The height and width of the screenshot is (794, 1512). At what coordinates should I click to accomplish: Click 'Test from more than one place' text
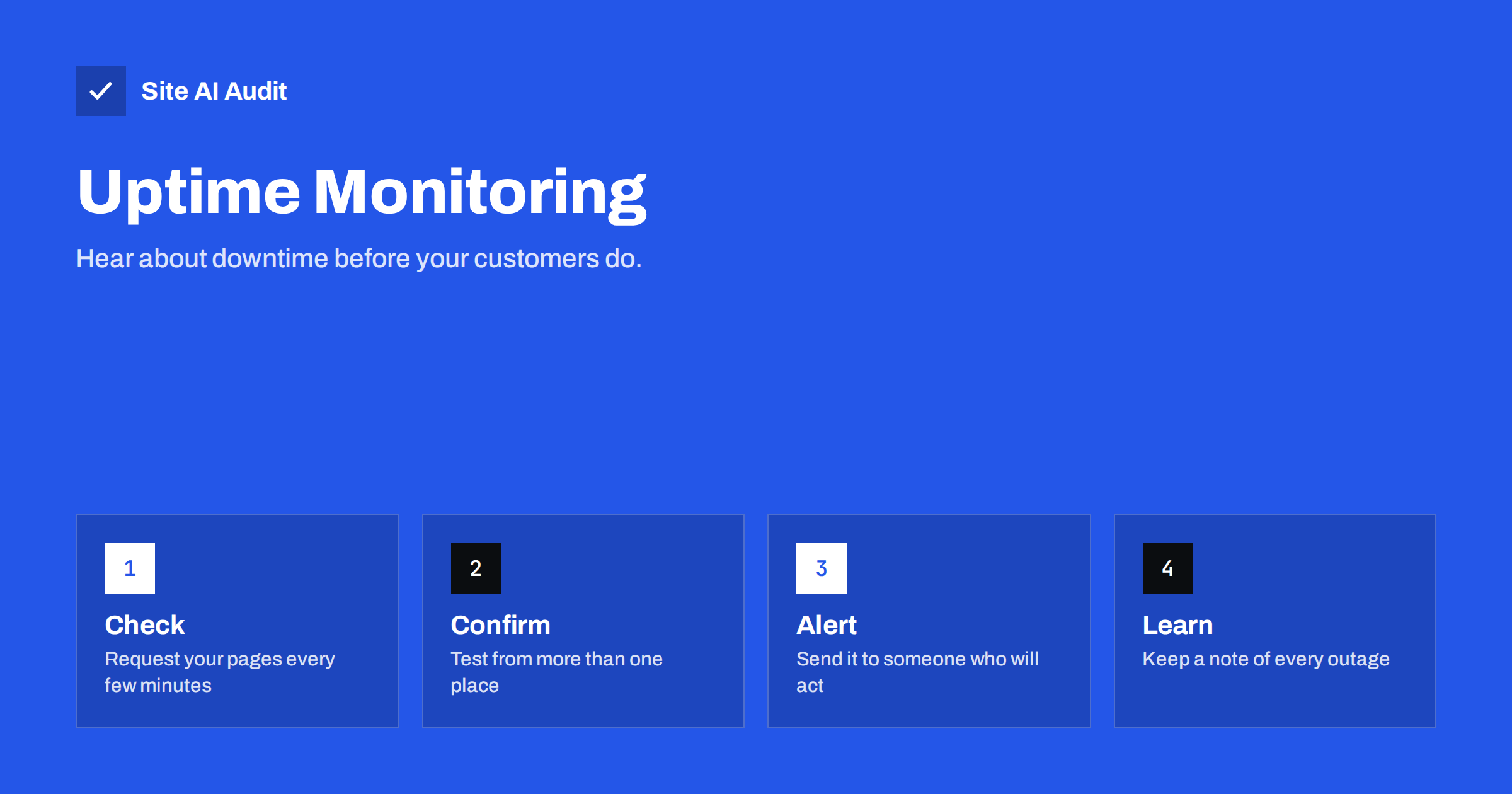pyautogui.click(x=557, y=672)
